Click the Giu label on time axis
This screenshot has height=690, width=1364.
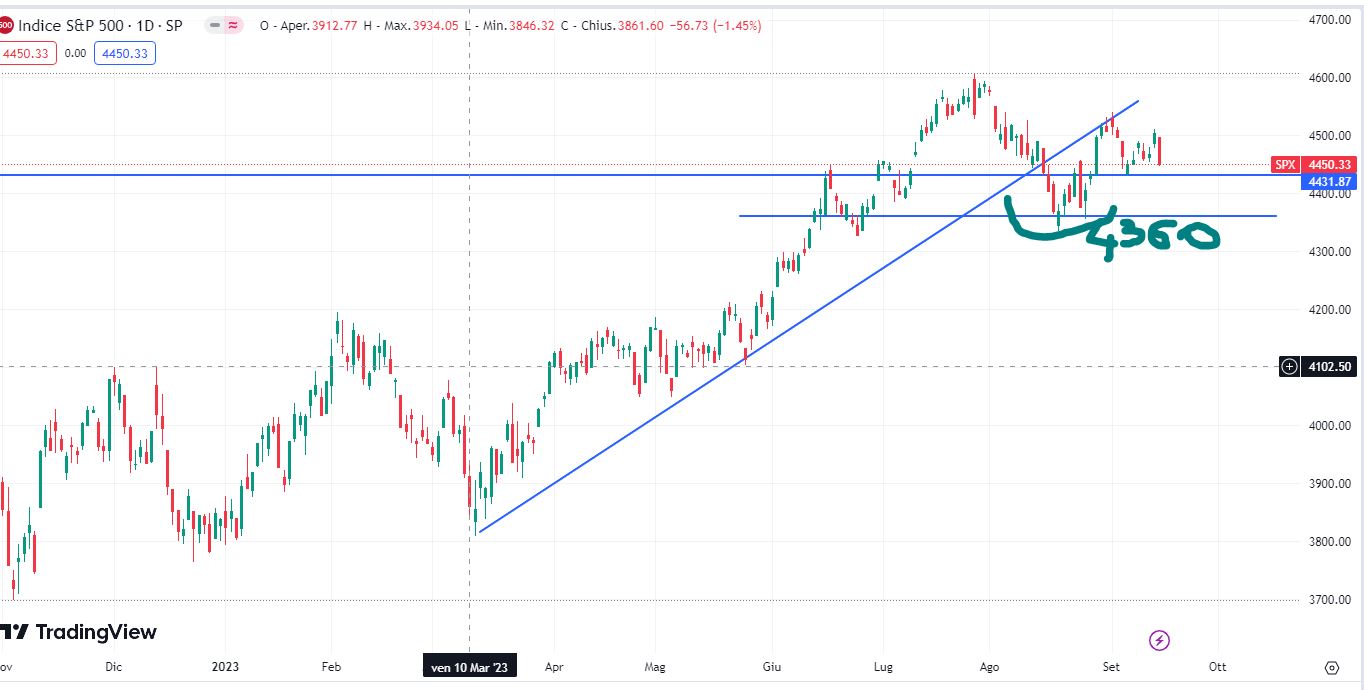[x=772, y=667]
